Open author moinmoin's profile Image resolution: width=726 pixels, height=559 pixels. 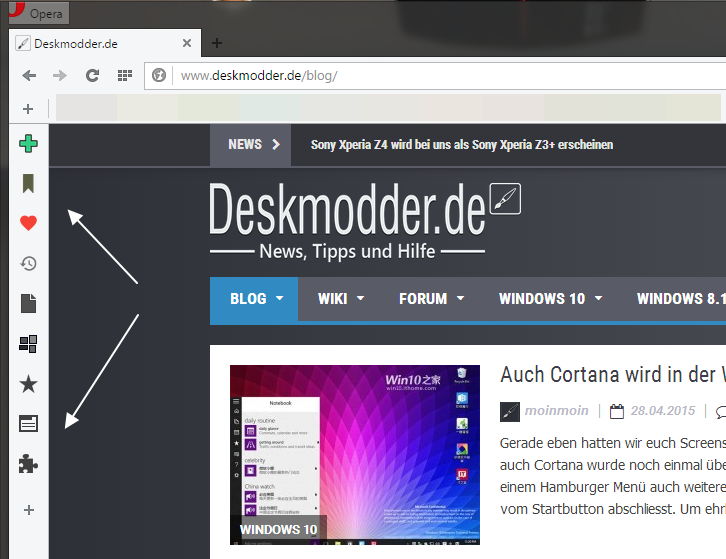pyautogui.click(x=557, y=411)
